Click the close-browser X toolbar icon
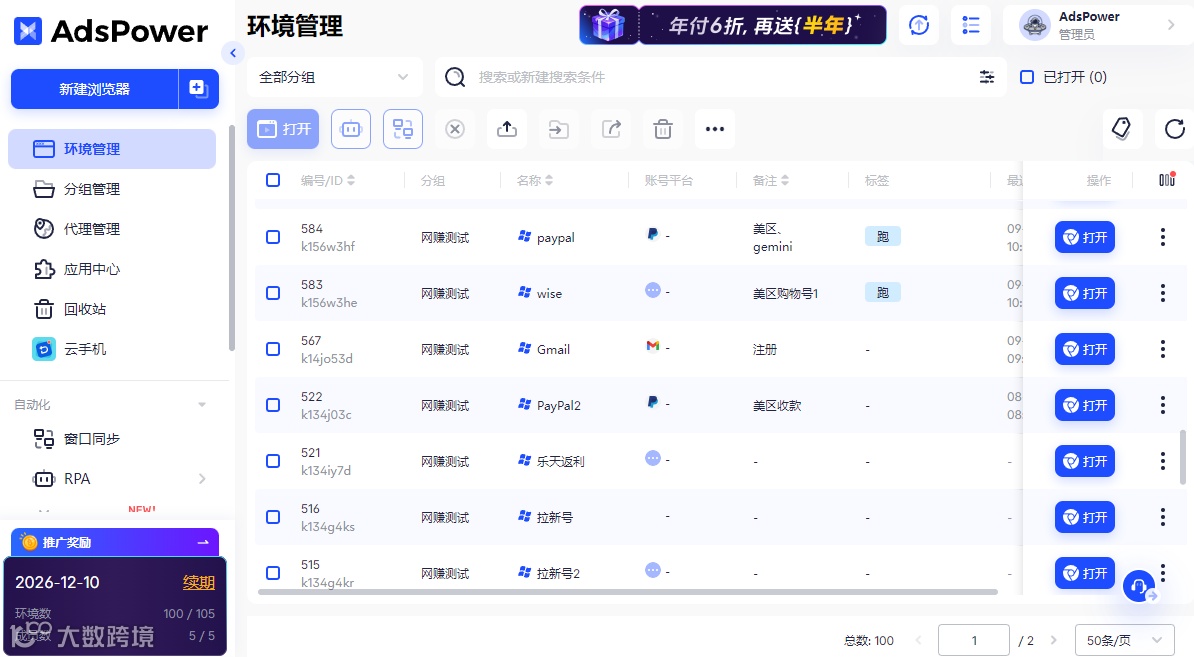1194x657 pixels. (455, 129)
